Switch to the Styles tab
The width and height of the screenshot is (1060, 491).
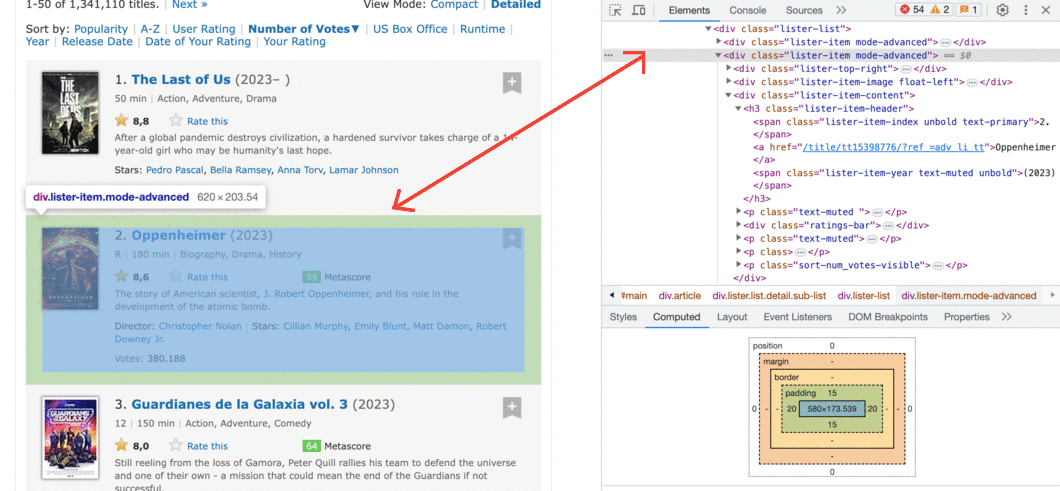623,317
